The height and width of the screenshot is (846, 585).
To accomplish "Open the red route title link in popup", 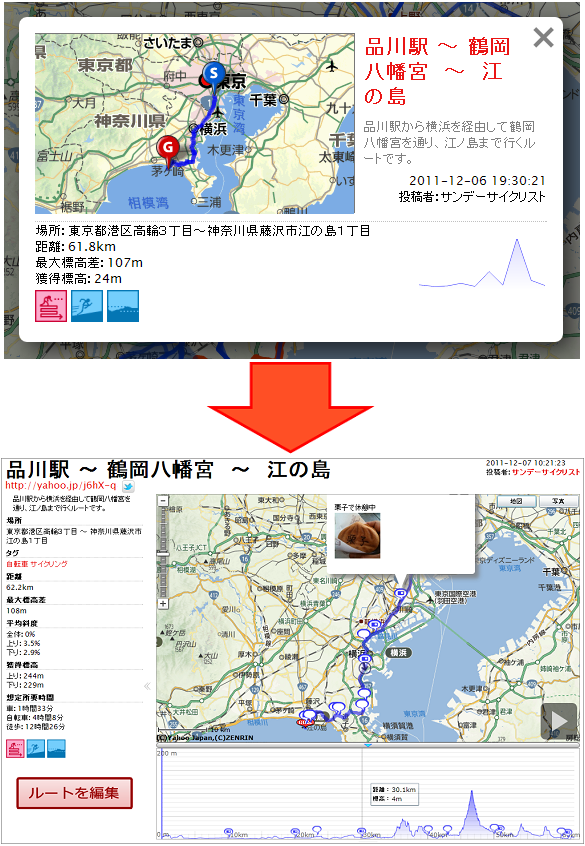I will point(437,72).
